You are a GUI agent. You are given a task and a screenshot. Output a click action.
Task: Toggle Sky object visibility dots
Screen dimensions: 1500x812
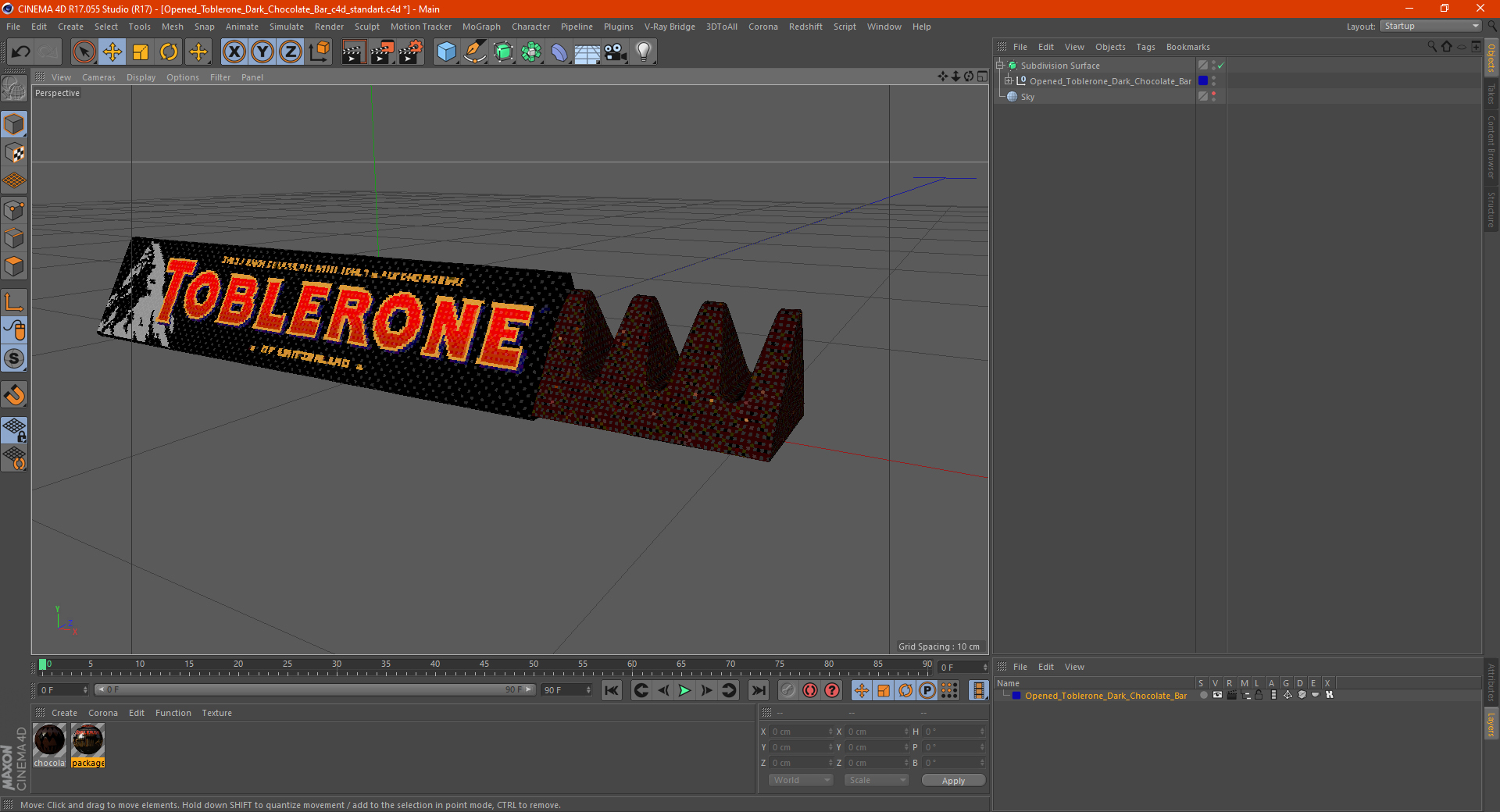pos(1213,97)
